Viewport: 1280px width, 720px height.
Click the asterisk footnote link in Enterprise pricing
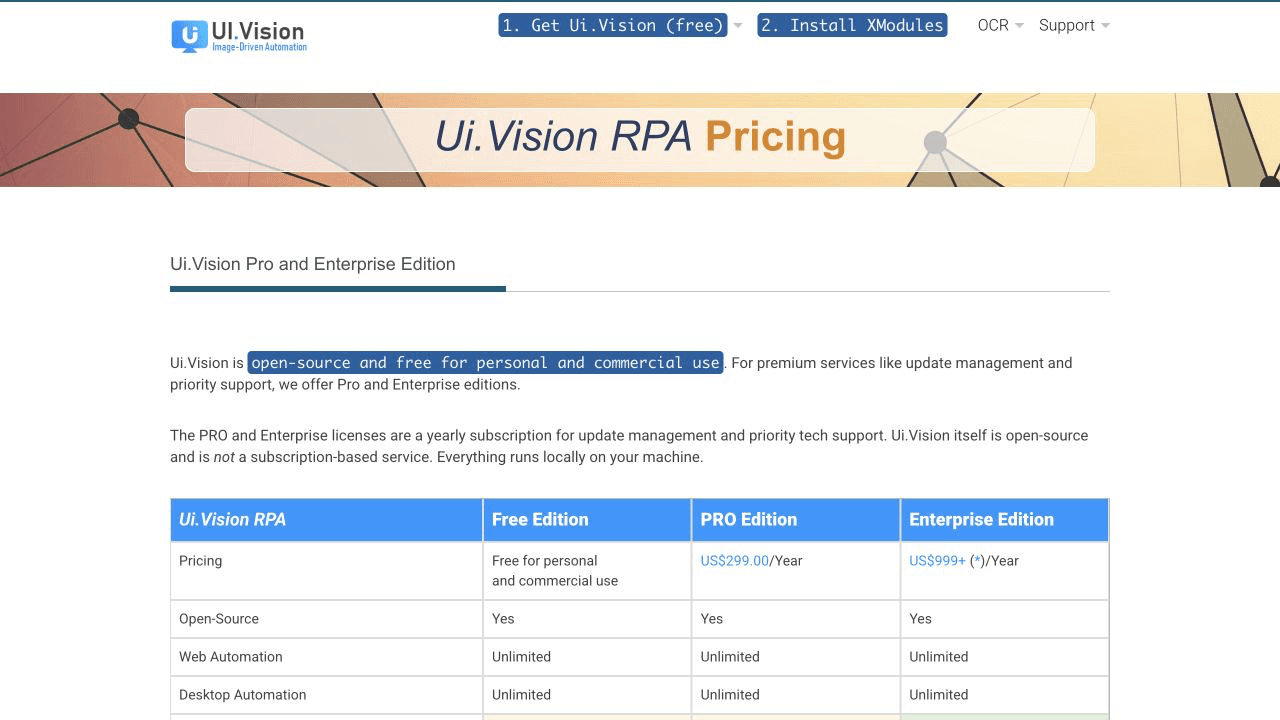coord(977,561)
